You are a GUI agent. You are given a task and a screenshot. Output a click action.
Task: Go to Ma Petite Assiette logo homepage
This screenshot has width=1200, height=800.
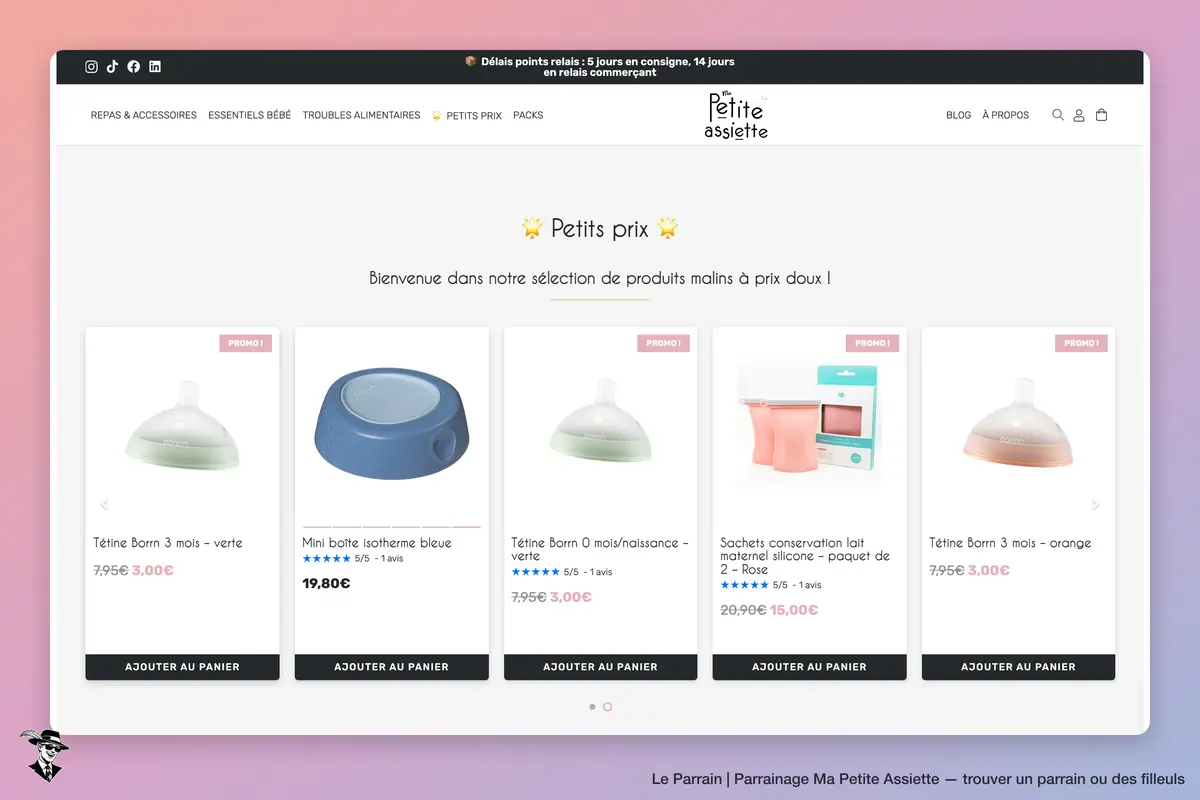click(x=736, y=116)
